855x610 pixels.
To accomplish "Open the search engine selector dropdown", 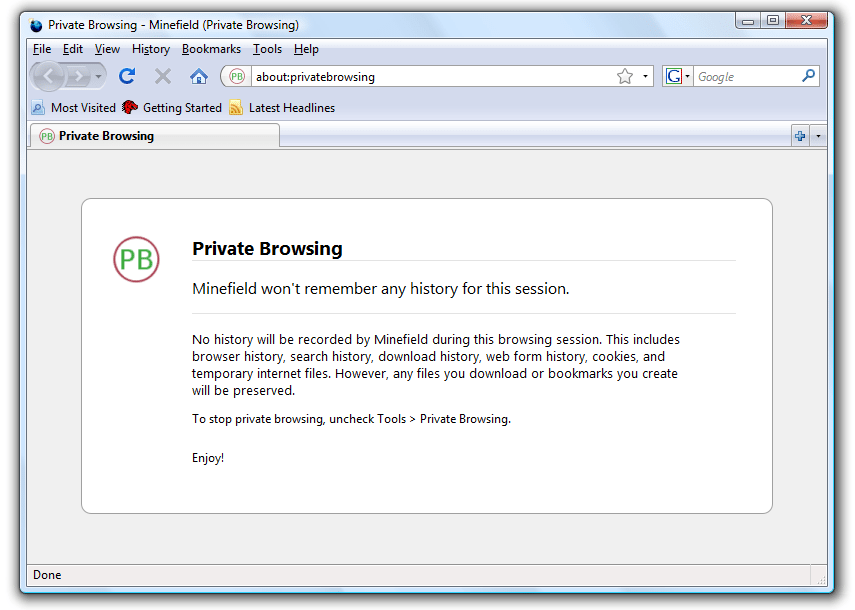I will 687,76.
